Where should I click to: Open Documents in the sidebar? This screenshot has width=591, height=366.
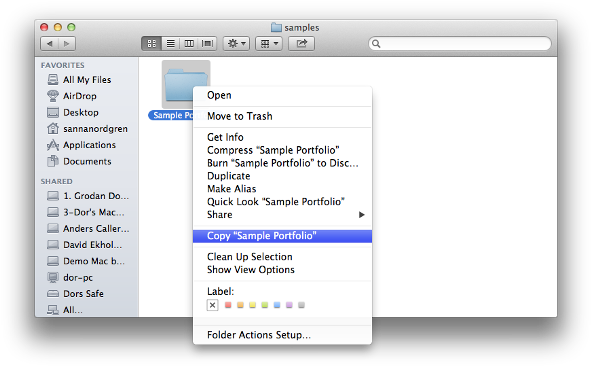[x=79, y=161]
